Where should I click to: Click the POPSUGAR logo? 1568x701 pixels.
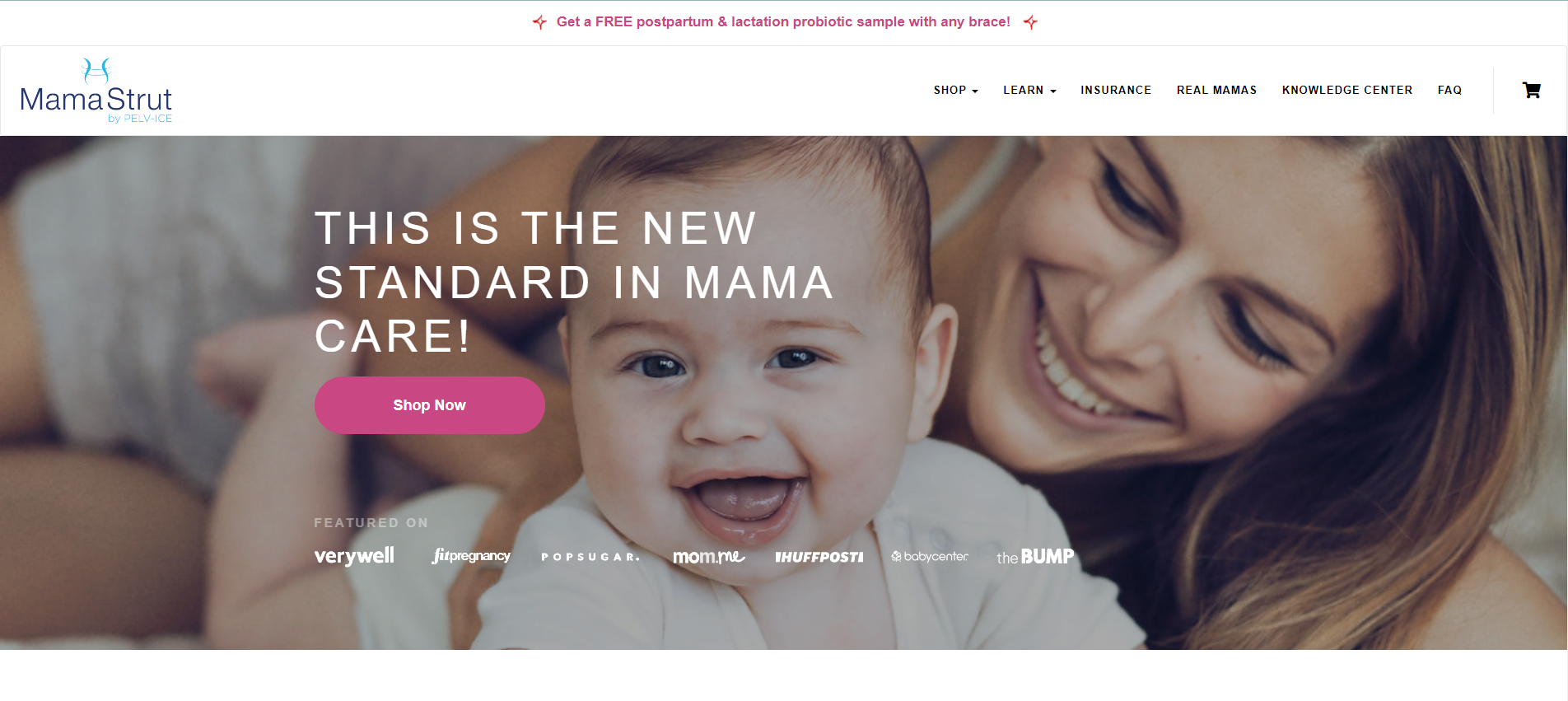[590, 557]
